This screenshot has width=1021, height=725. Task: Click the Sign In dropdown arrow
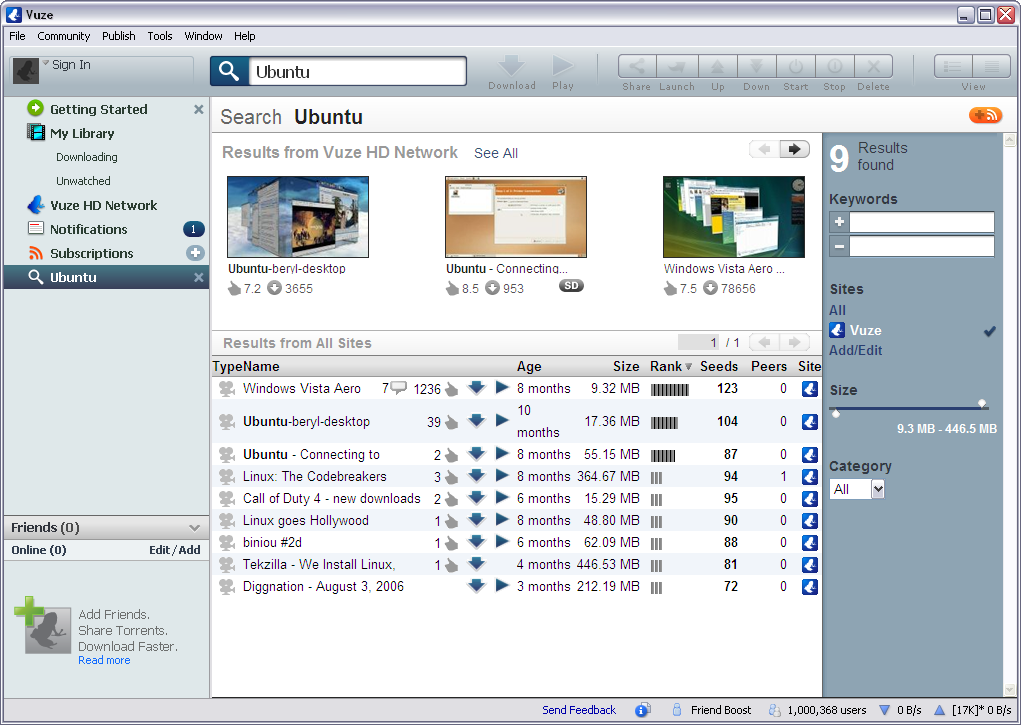46,63
